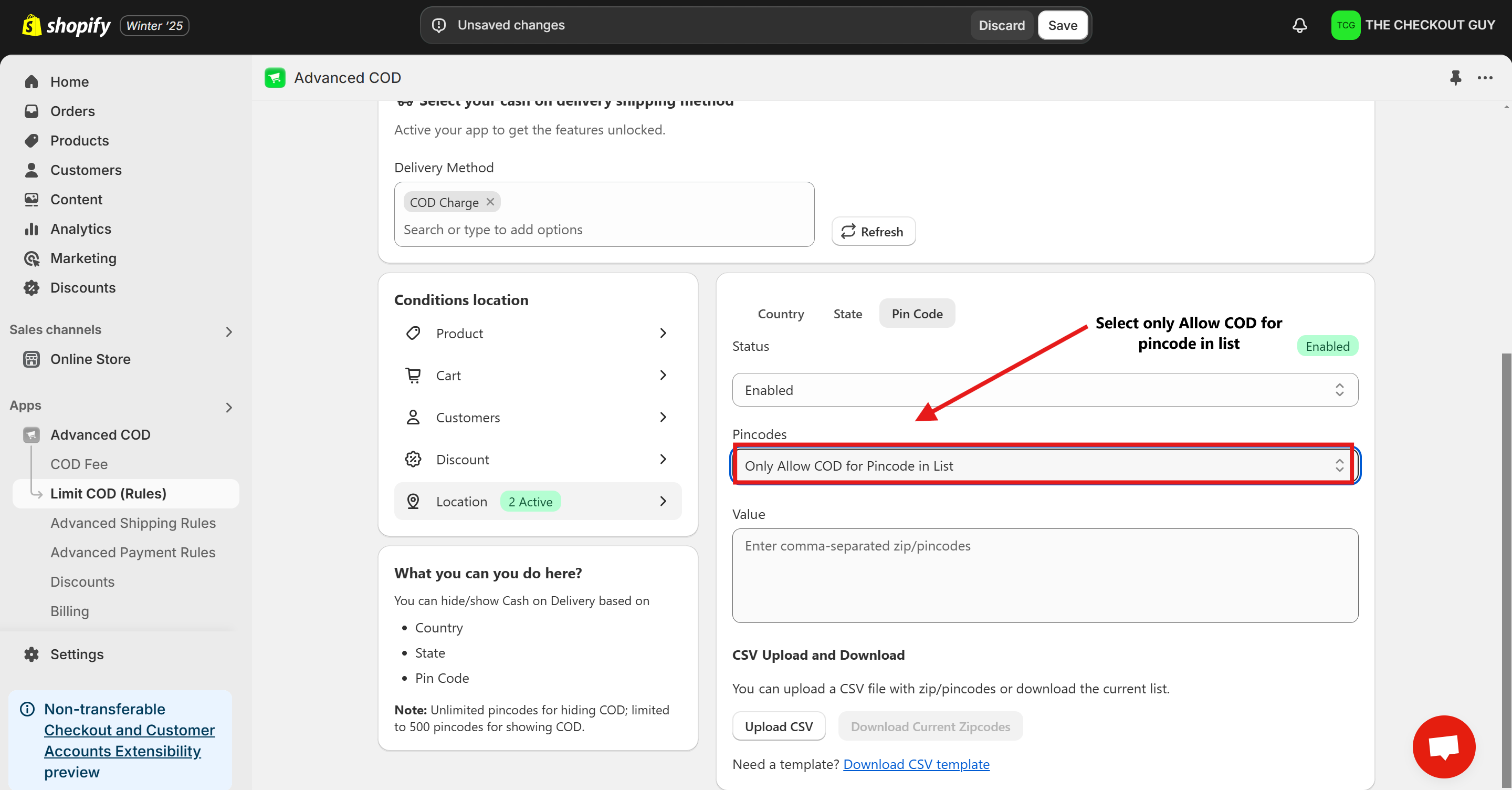Image resolution: width=1512 pixels, height=790 pixels.
Task: Expand the Apps section
Action: pyautogui.click(x=229, y=408)
